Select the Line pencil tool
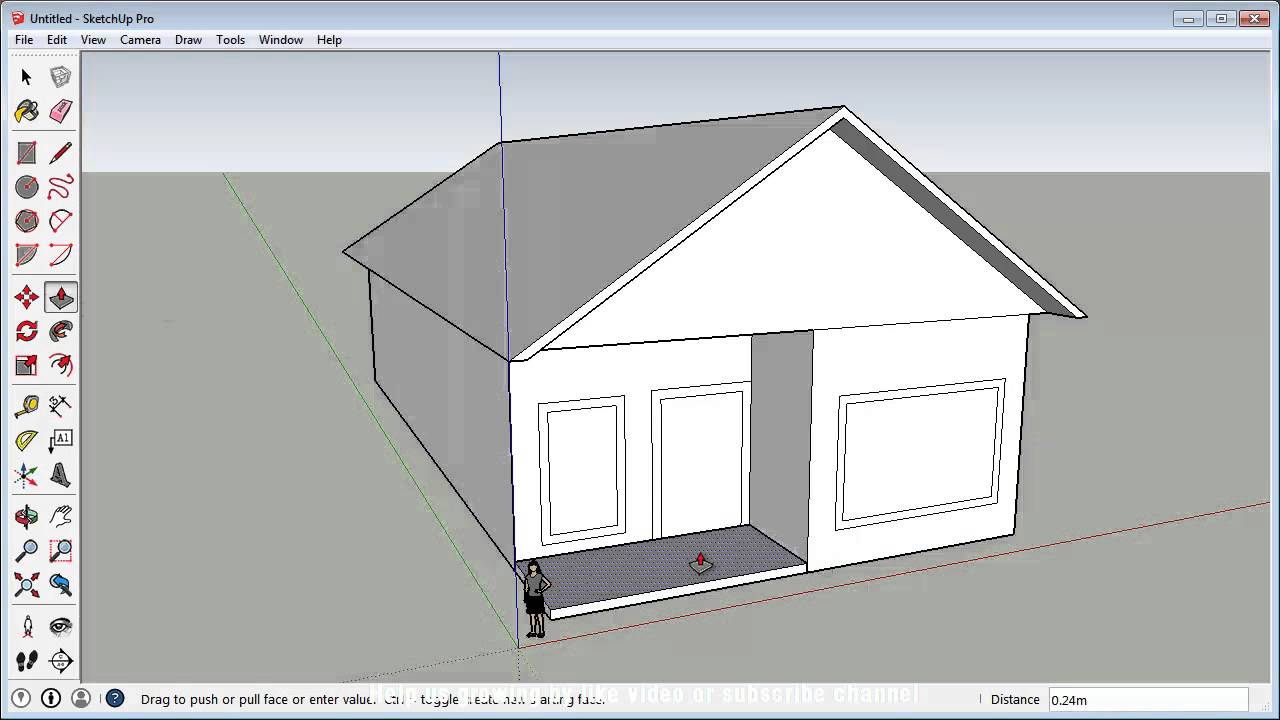 [x=61, y=153]
